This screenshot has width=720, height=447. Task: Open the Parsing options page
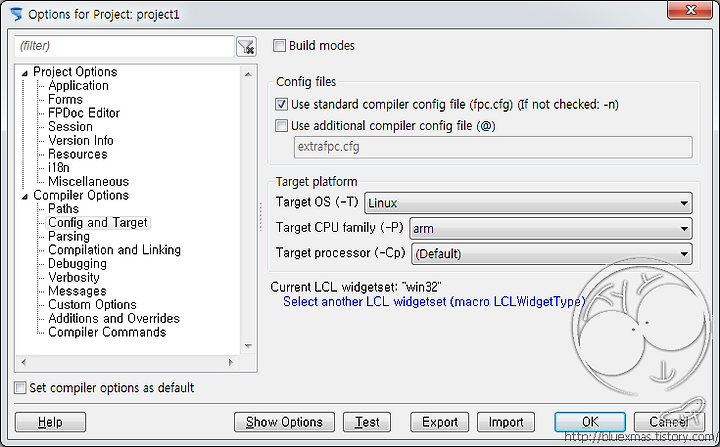pos(69,236)
